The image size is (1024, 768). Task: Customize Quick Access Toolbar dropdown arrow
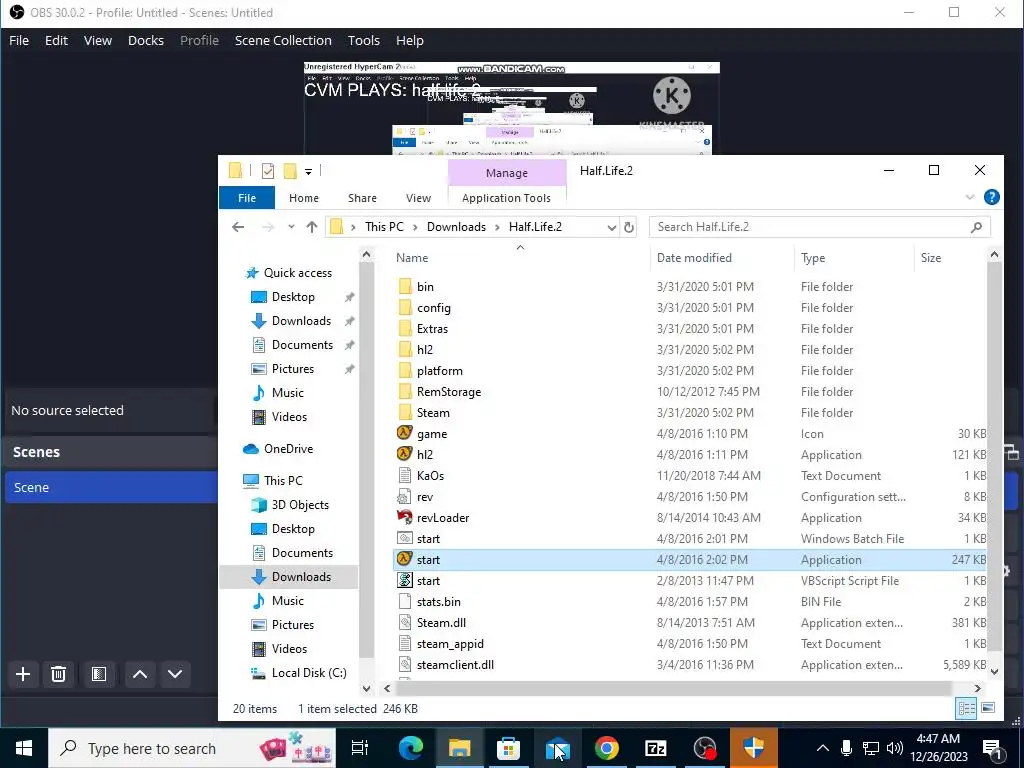(308, 172)
